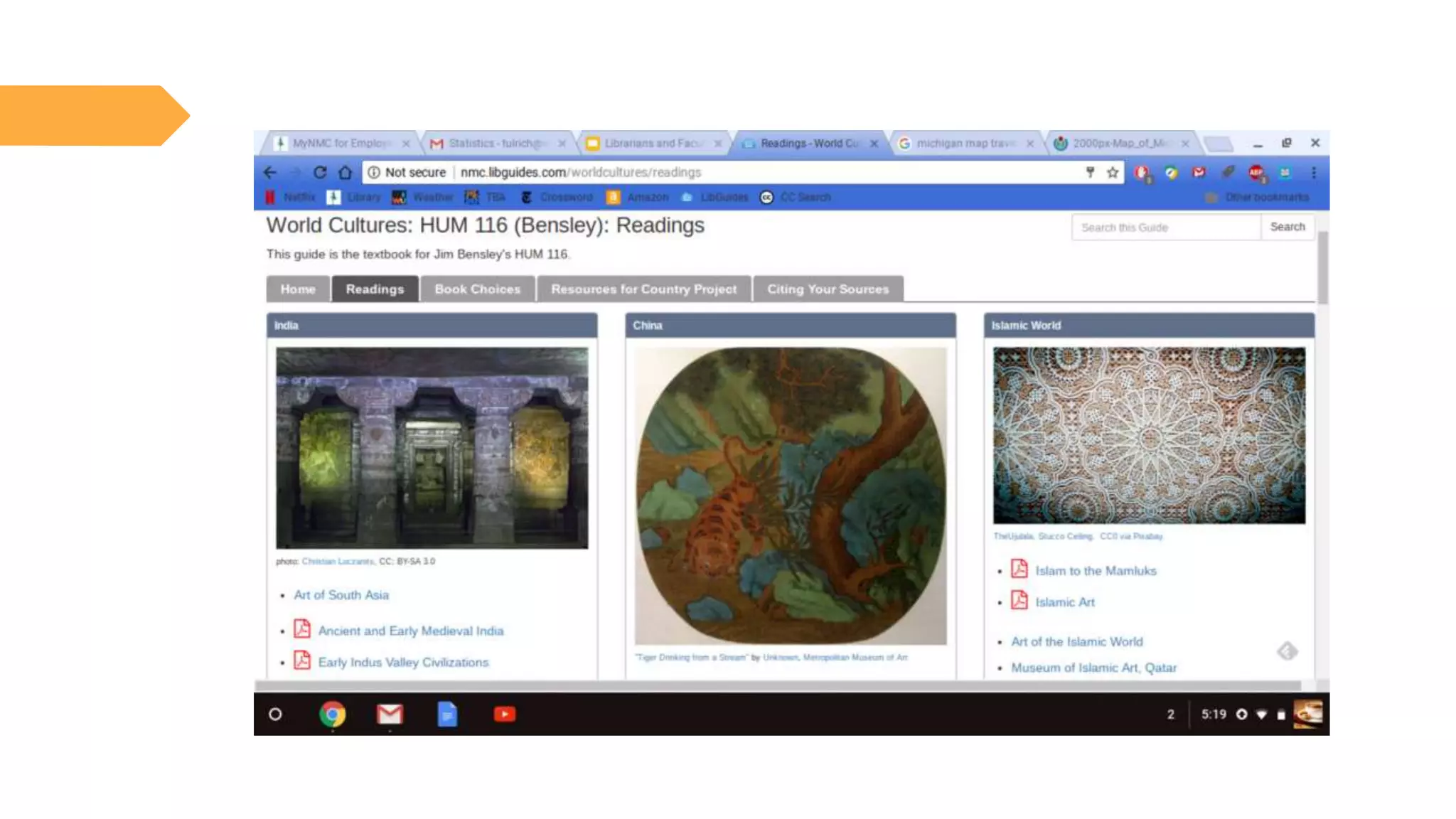
Task: Click the browser home icon
Action: (345, 172)
